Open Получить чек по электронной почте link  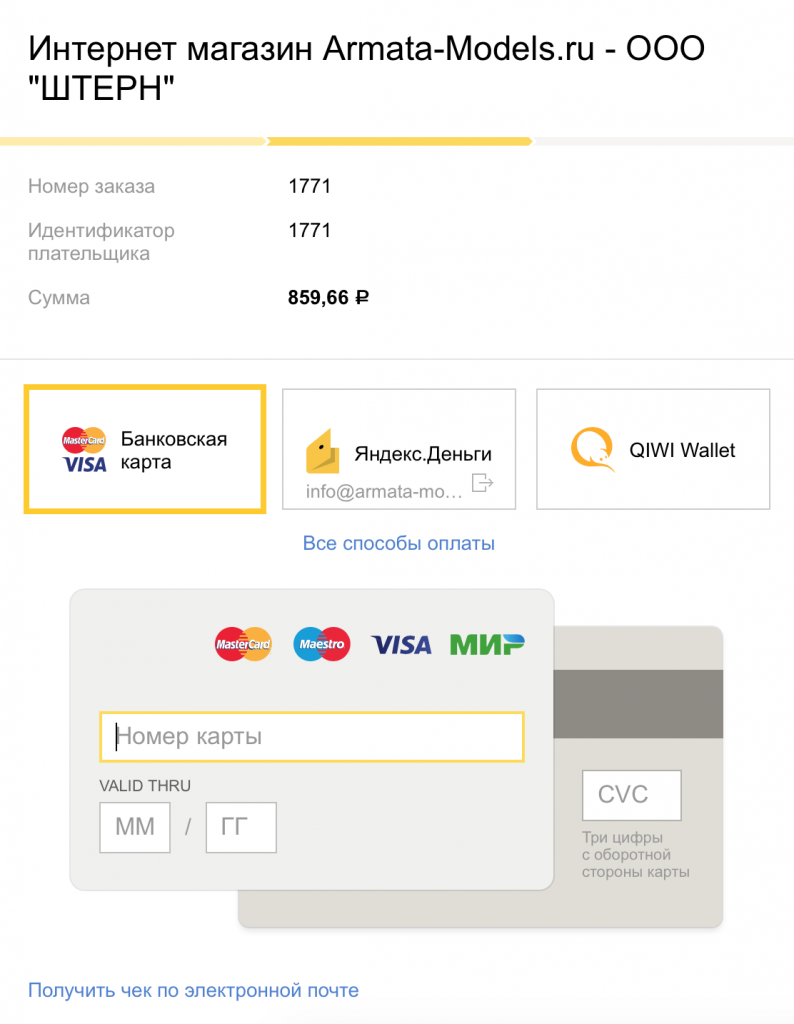193,991
